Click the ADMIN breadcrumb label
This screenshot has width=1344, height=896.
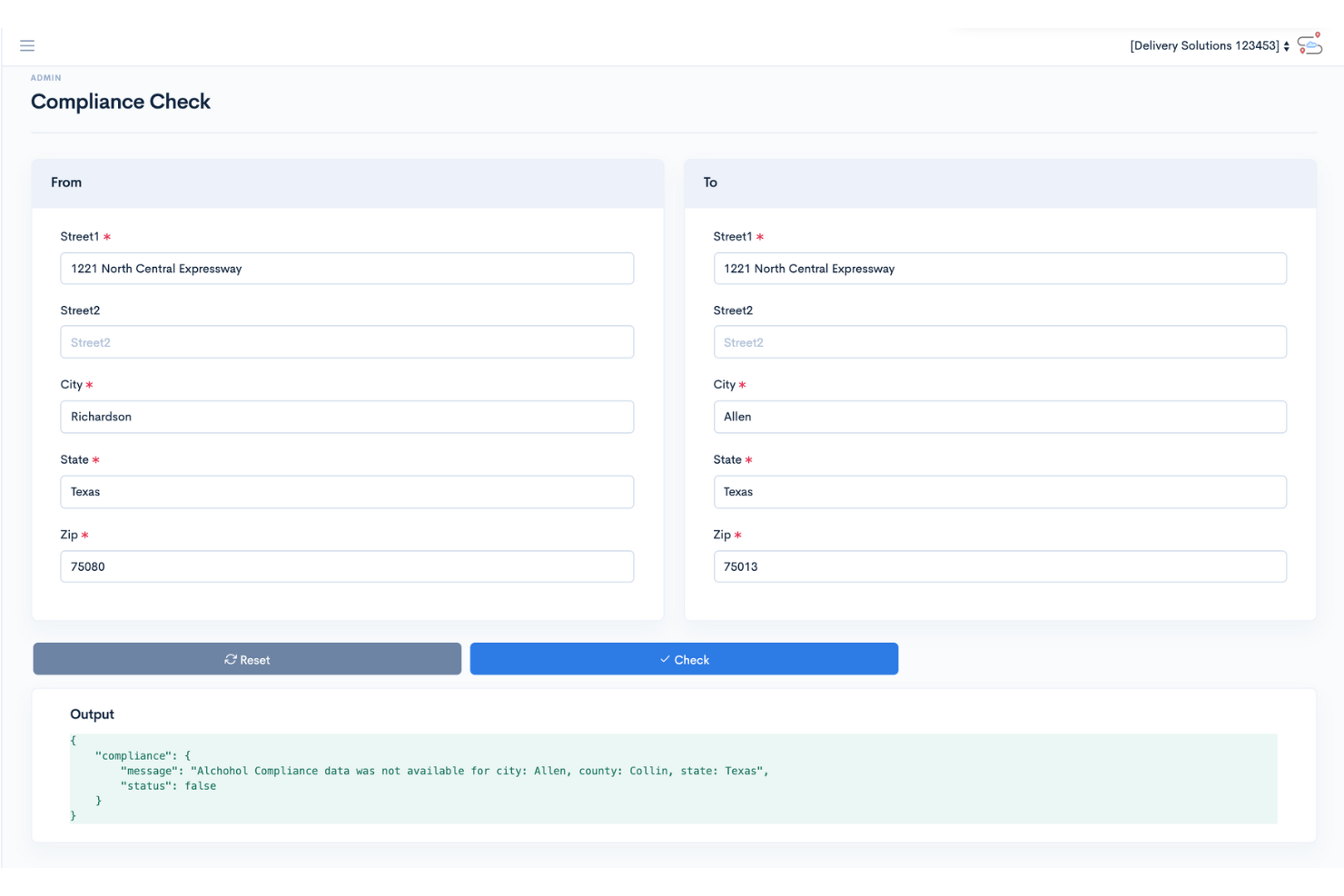(x=46, y=77)
